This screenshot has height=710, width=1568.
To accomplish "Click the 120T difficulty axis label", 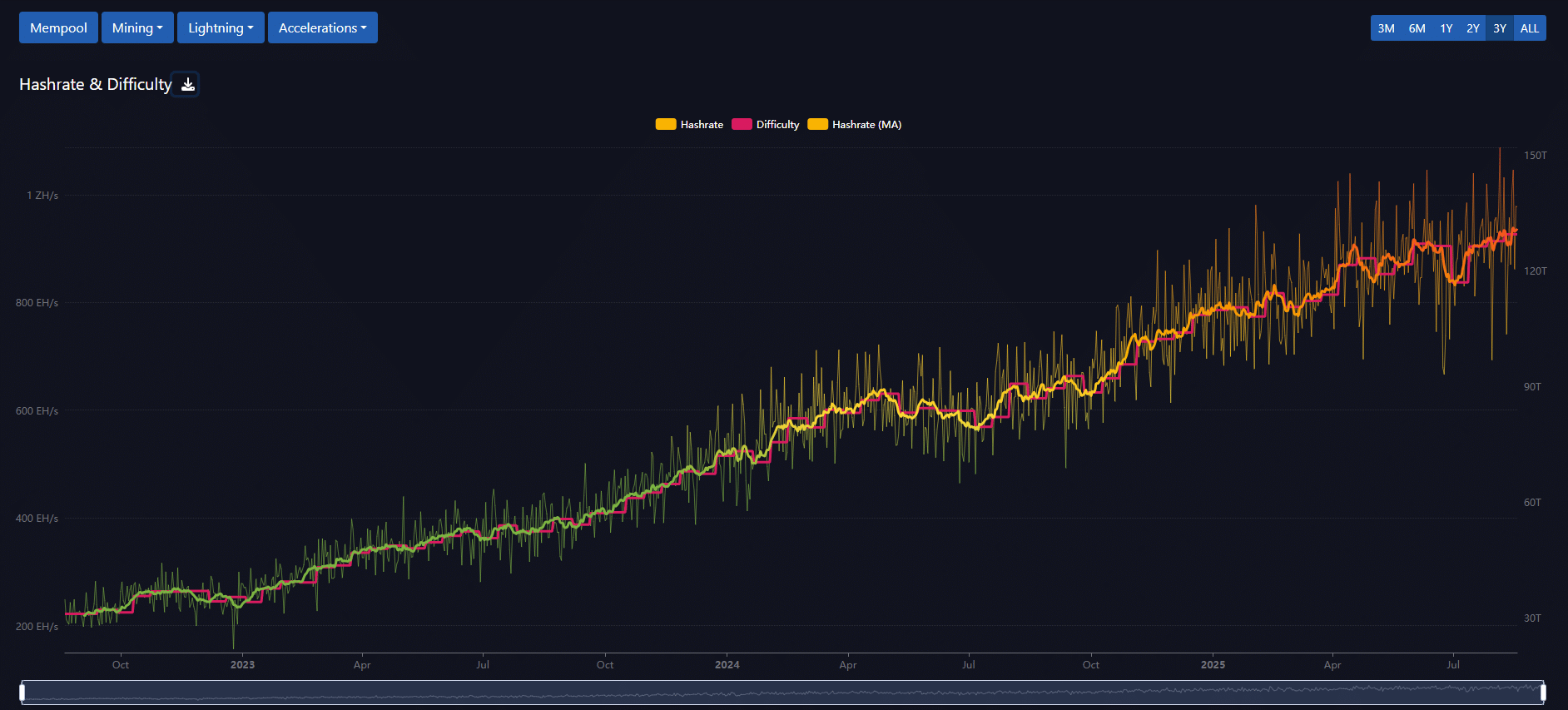I will [1536, 271].
